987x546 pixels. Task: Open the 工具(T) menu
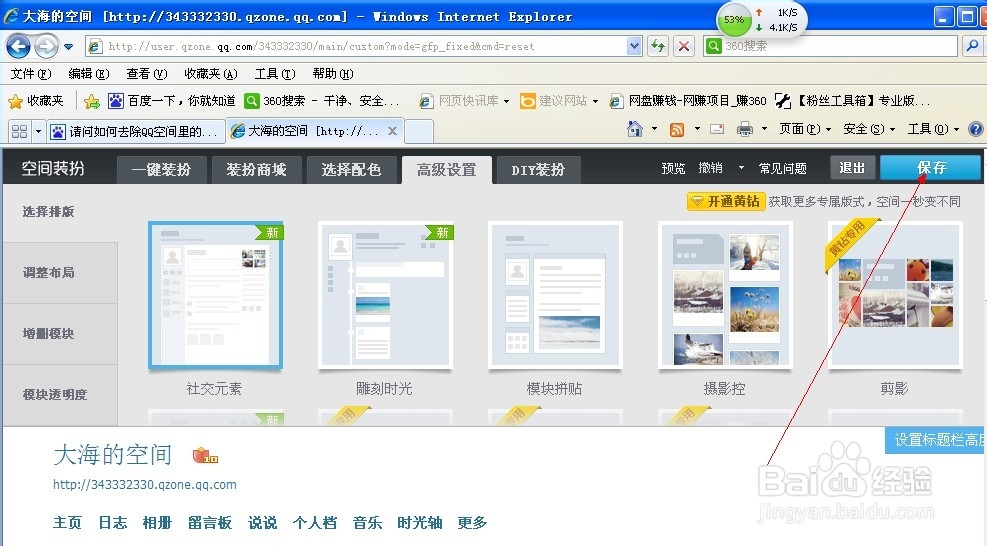point(275,74)
